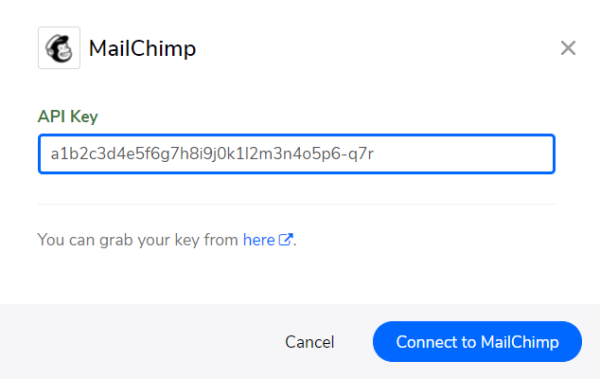Click the MailChimp heading text
Viewport: 600px width, 379px height.
pos(142,49)
